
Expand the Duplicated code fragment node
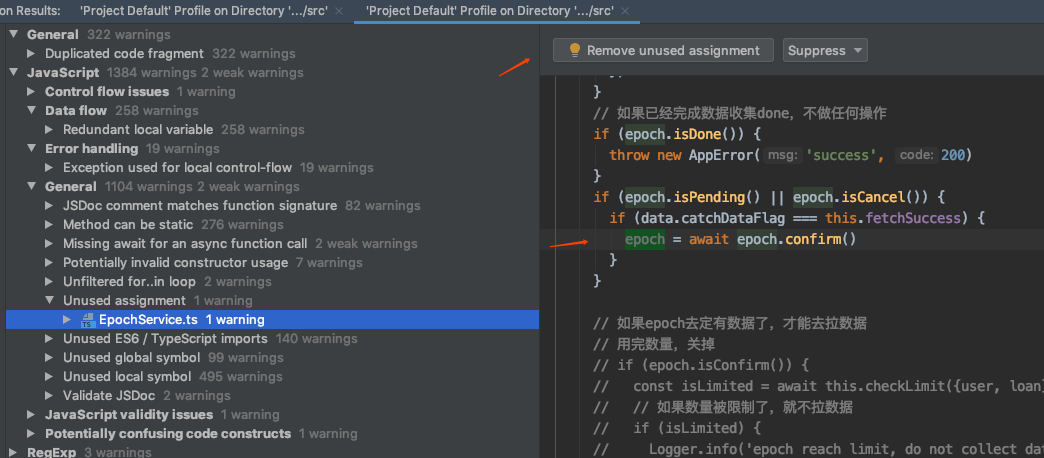[32, 53]
